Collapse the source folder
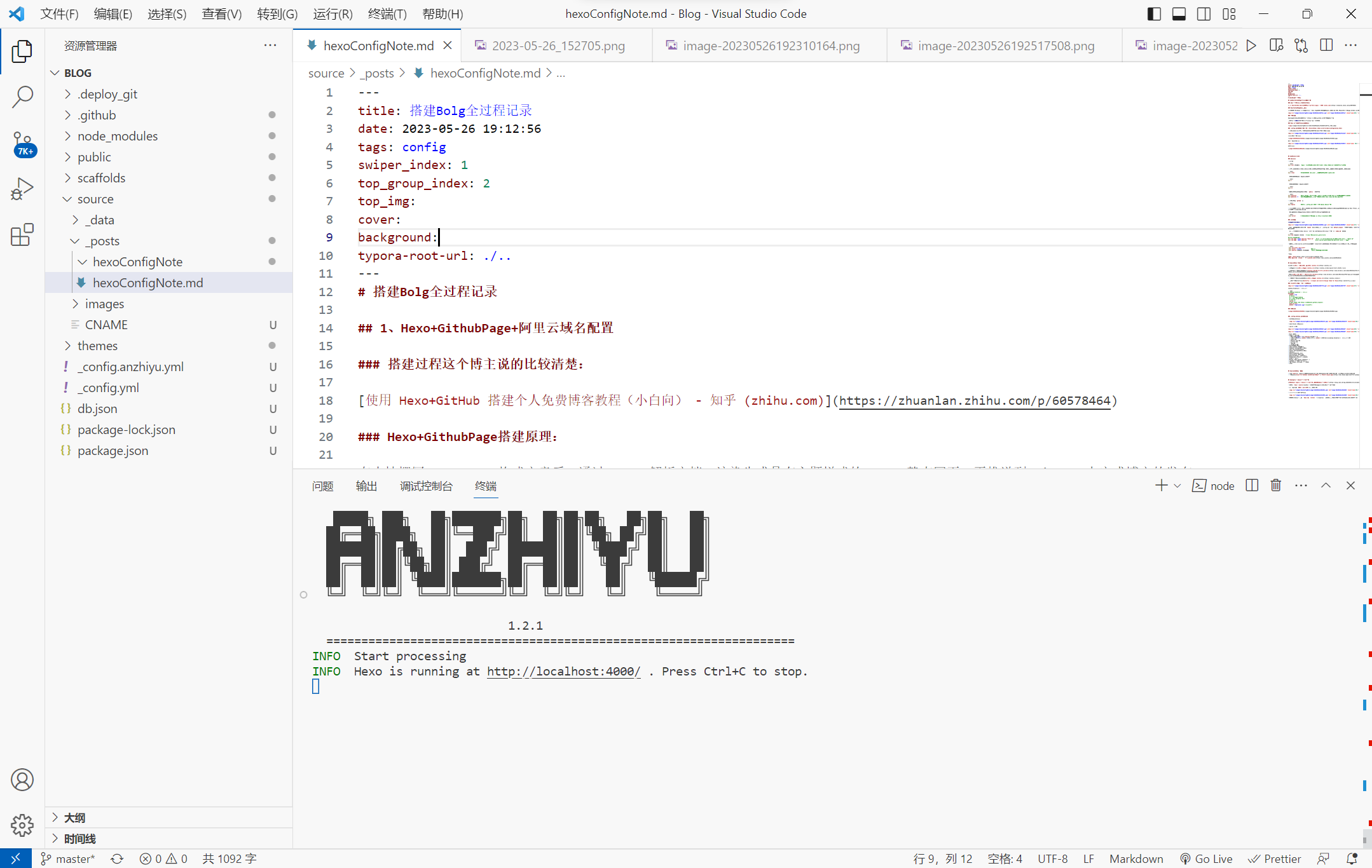Screen dimensions: 1372x868 [95, 199]
